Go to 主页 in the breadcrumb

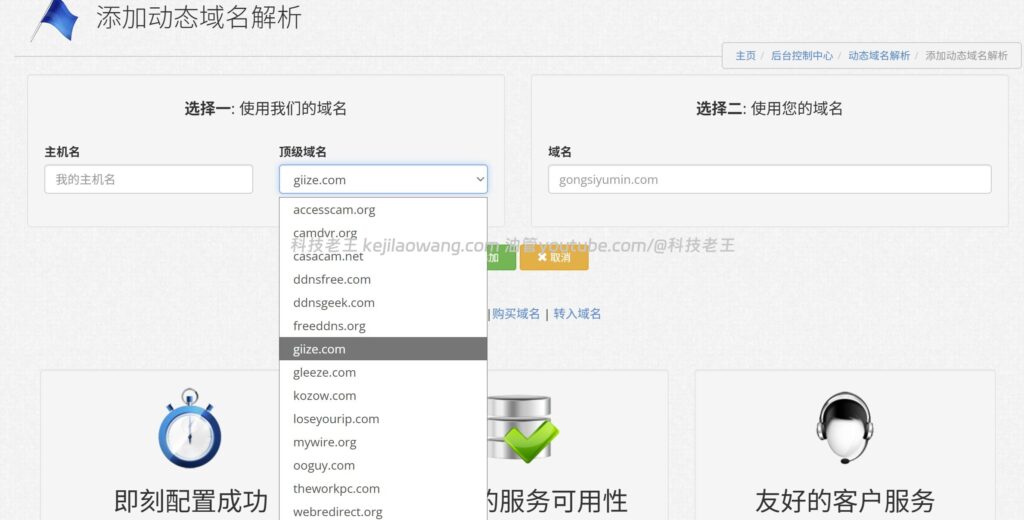[745, 56]
